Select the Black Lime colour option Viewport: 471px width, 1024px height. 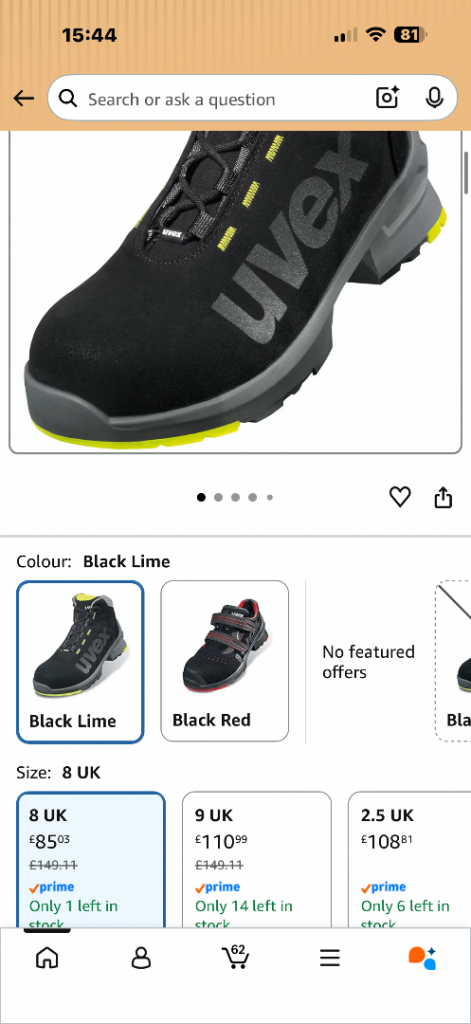pyautogui.click(x=80, y=662)
